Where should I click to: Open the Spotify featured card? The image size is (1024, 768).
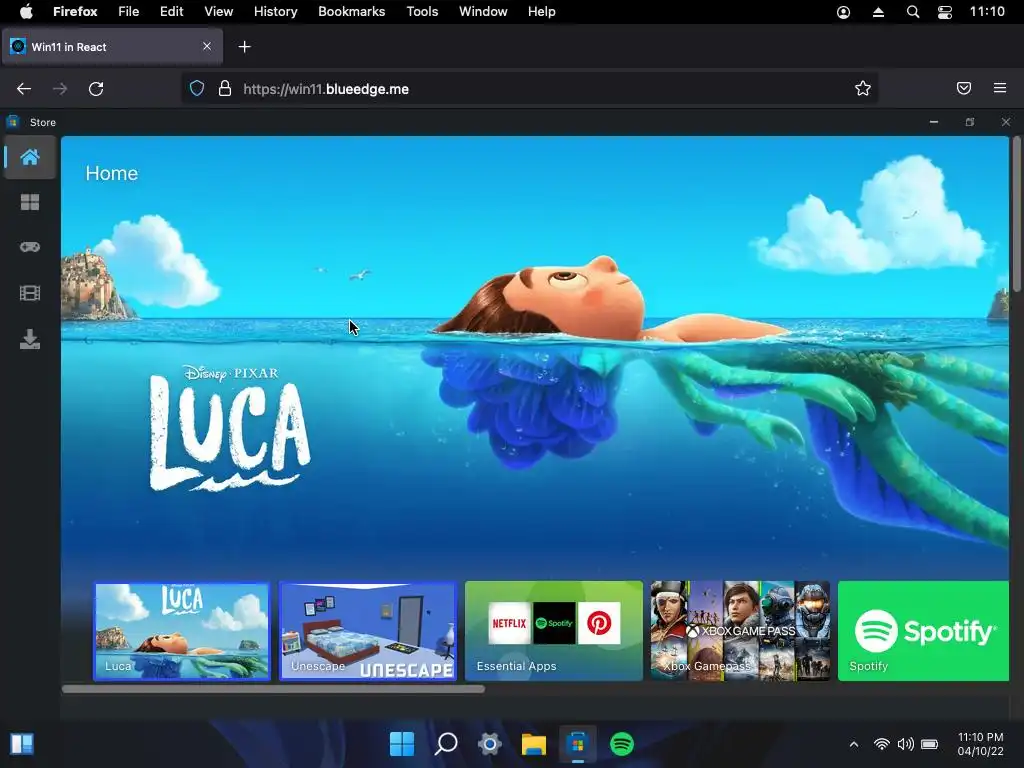(x=923, y=631)
